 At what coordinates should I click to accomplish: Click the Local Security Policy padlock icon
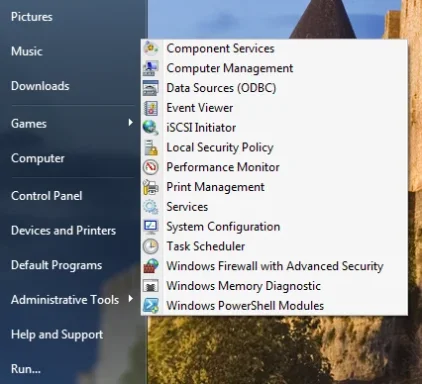click(x=151, y=147)
